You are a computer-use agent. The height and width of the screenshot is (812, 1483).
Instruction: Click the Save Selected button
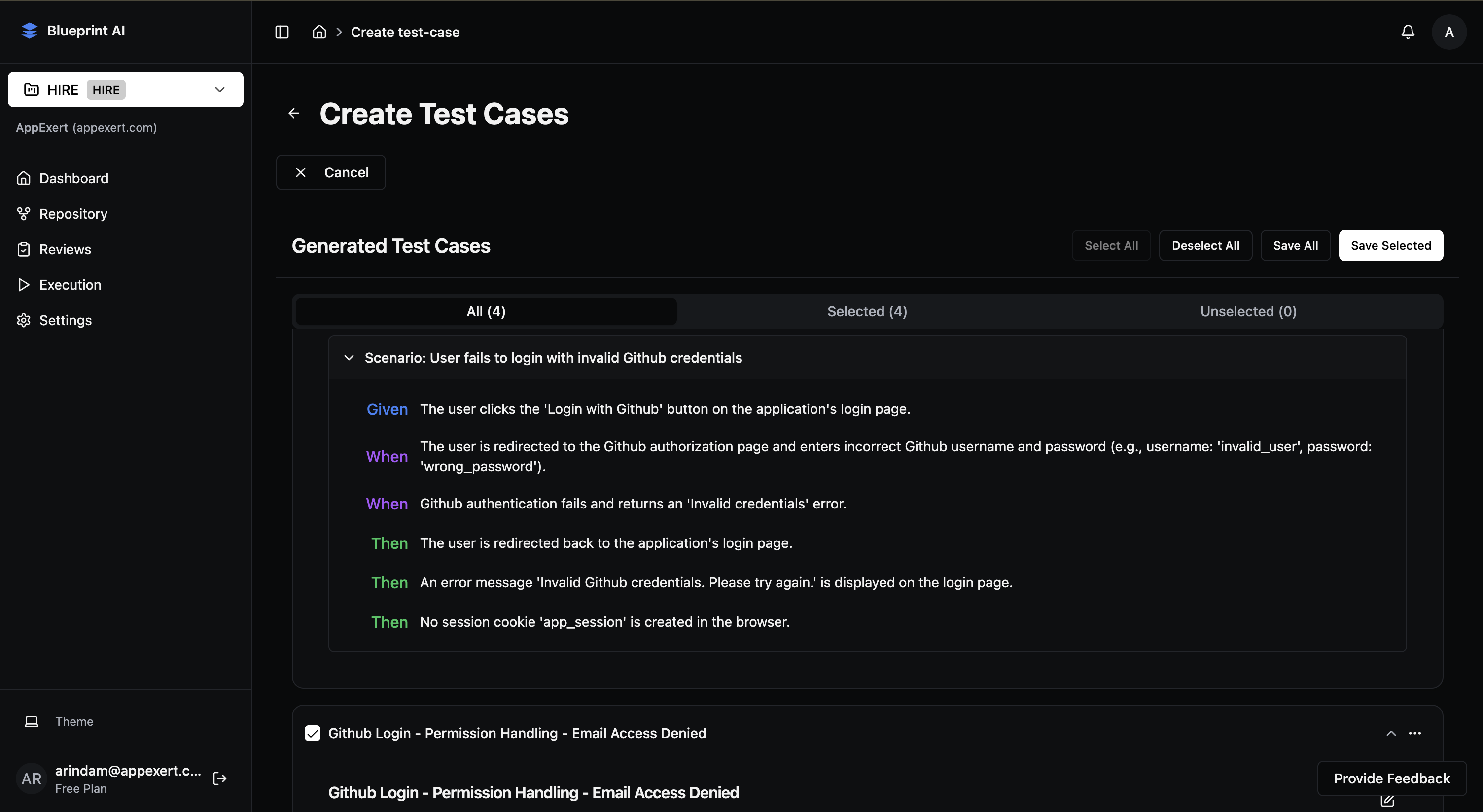coord(1390,245)
